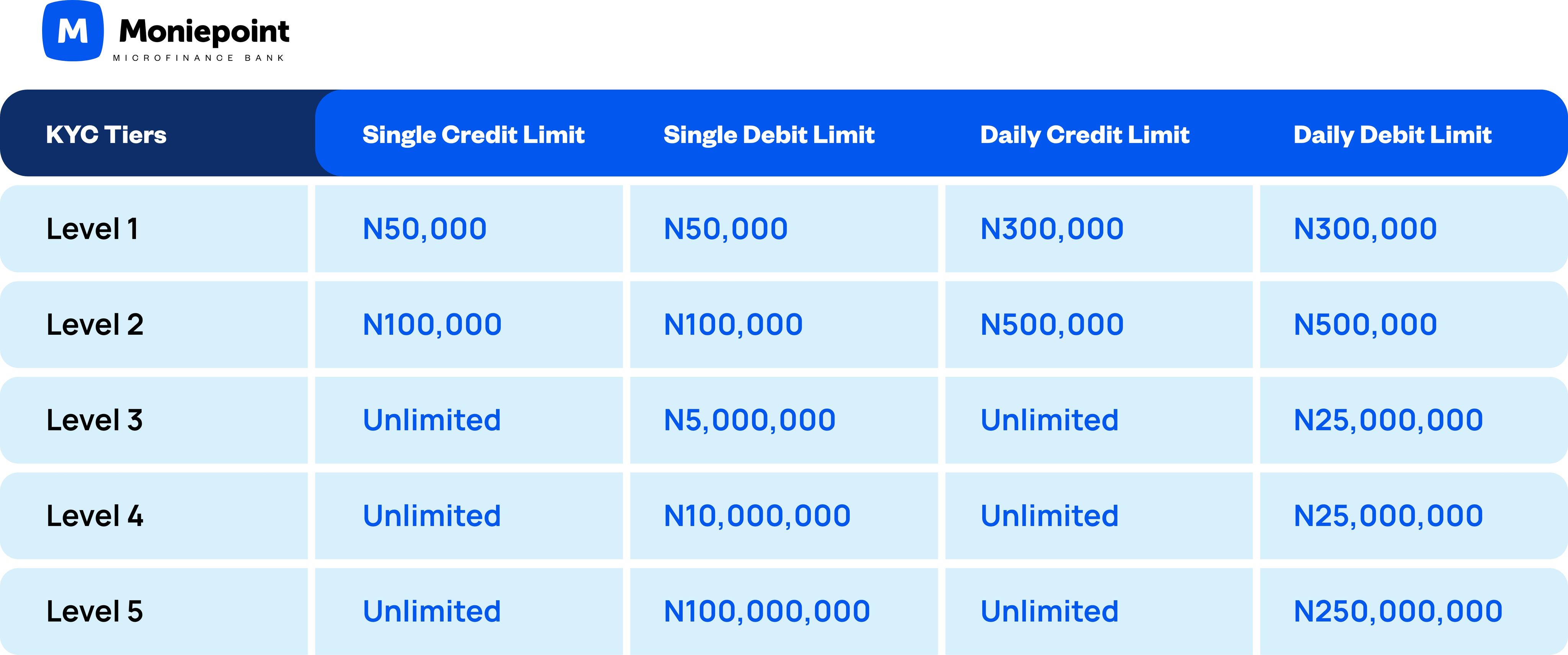Click Level 5 single debit N100,000,000 cell

pyautogui.click(x=784, y=611)
